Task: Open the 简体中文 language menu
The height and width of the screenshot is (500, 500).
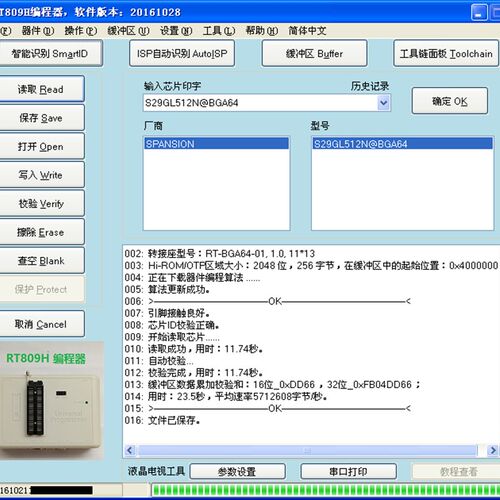Action: 307,31
